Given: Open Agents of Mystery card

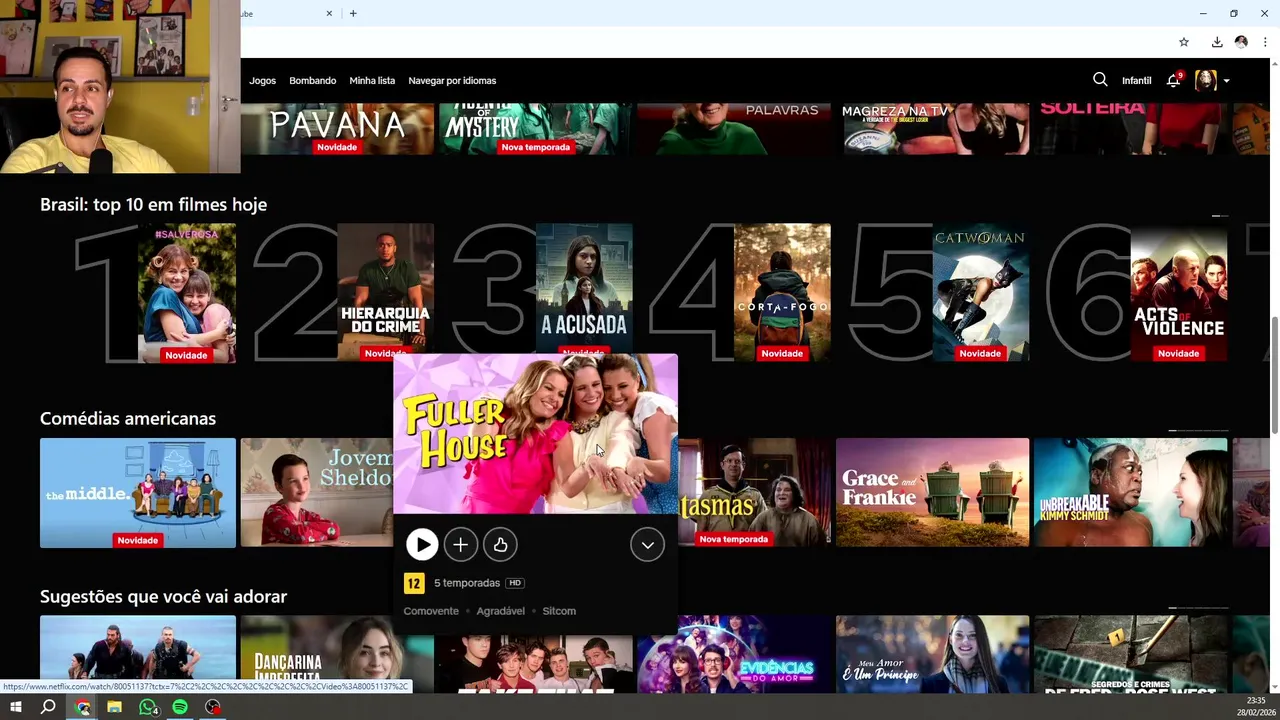Looking at the screenshot, I should point(535,128).
